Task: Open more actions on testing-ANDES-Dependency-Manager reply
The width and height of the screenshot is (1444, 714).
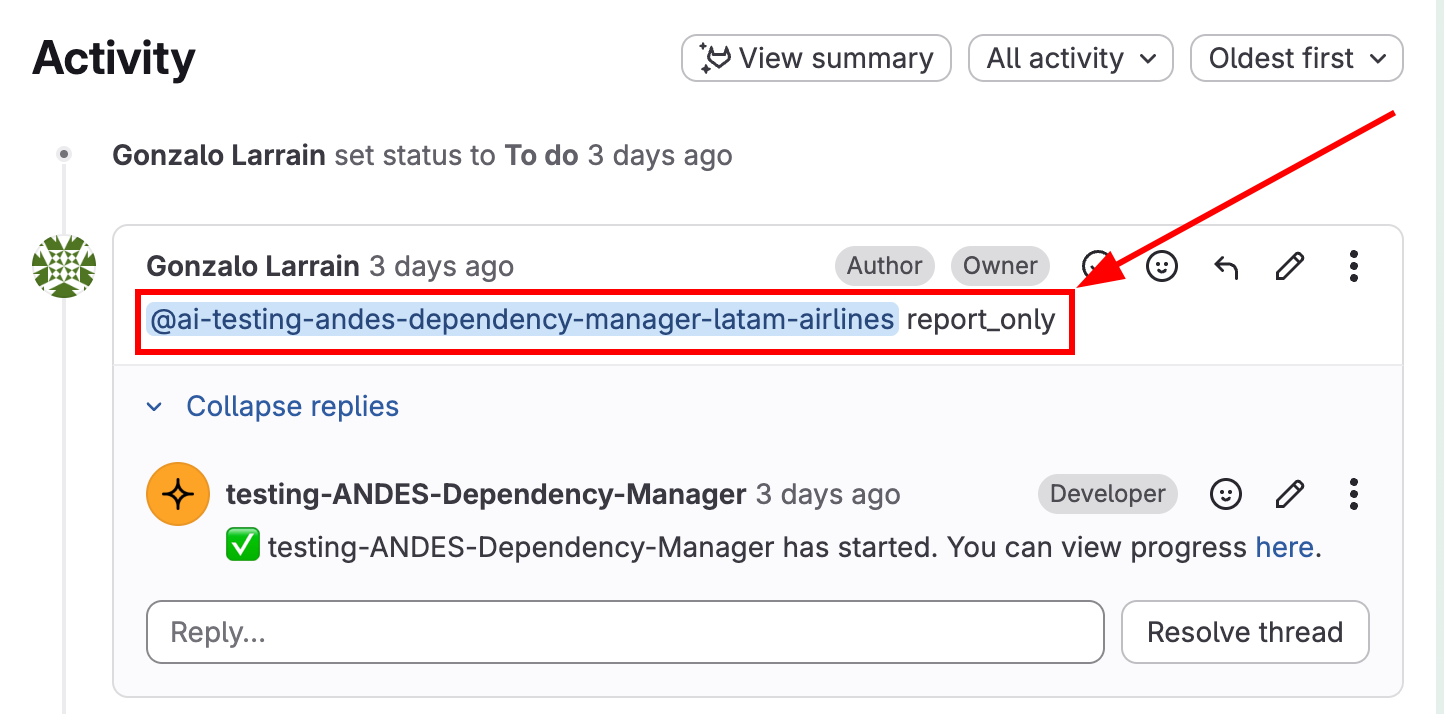Action: click(x=1353, y=494)
